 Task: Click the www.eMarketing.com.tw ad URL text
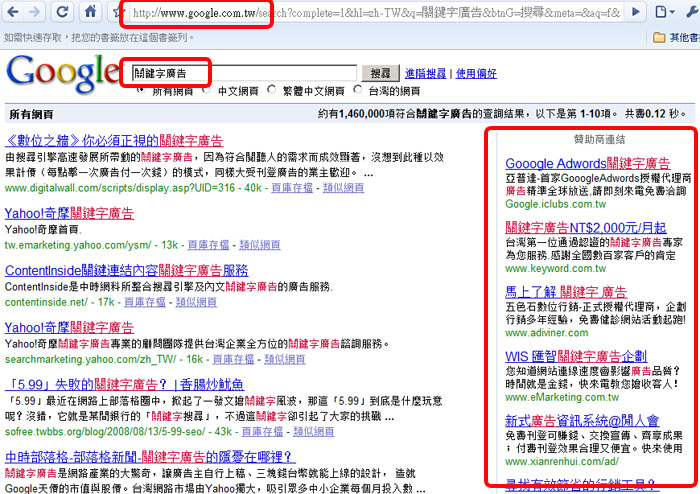[x=562, y=397]
